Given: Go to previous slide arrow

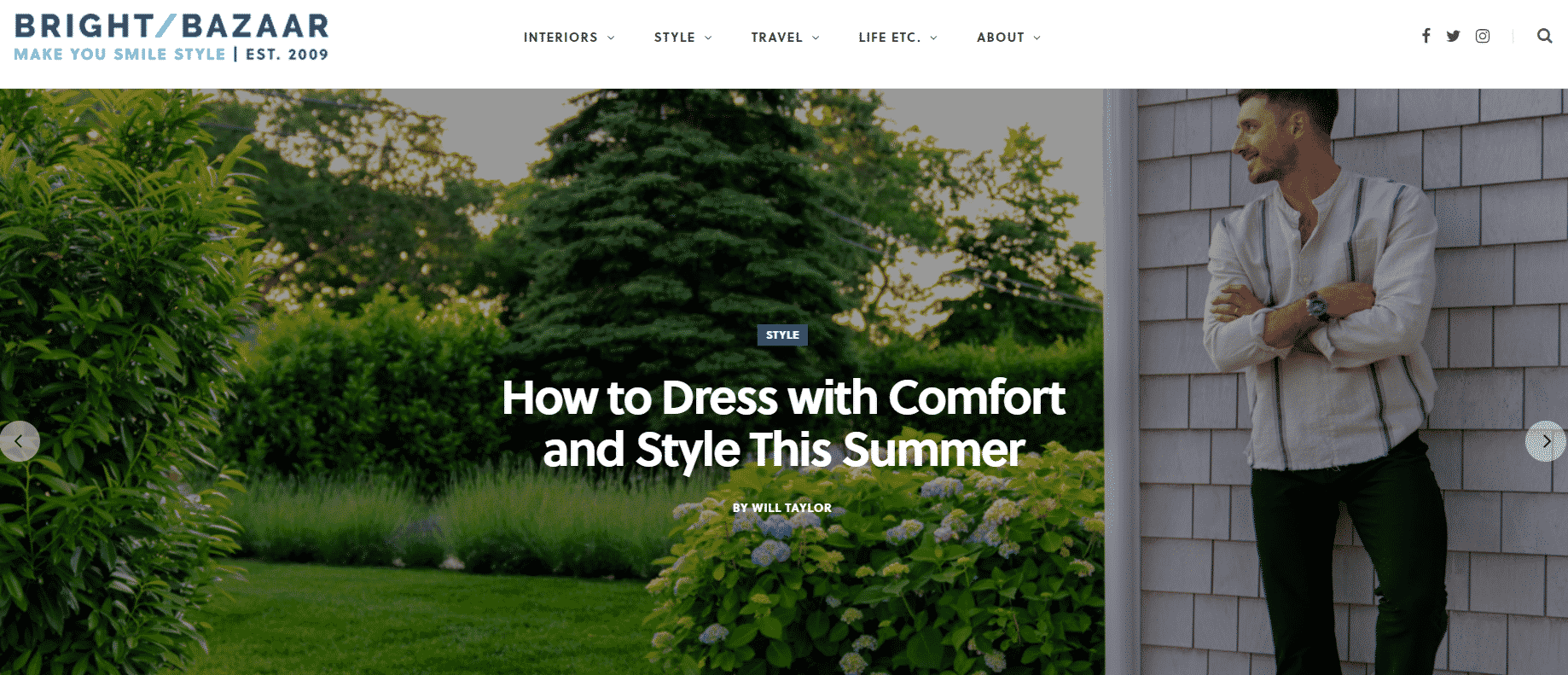Looking at the screenshot, I should [x=19, y=441].
